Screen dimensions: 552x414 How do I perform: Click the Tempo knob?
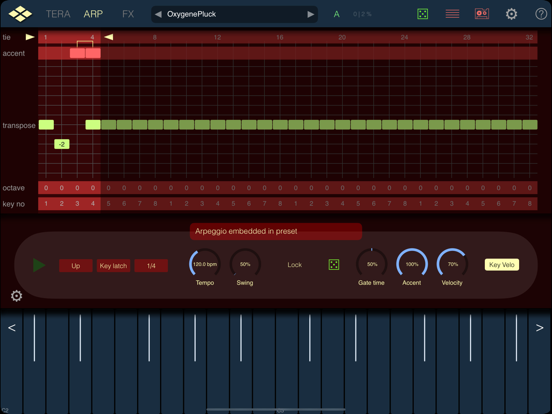click(205, 264)
